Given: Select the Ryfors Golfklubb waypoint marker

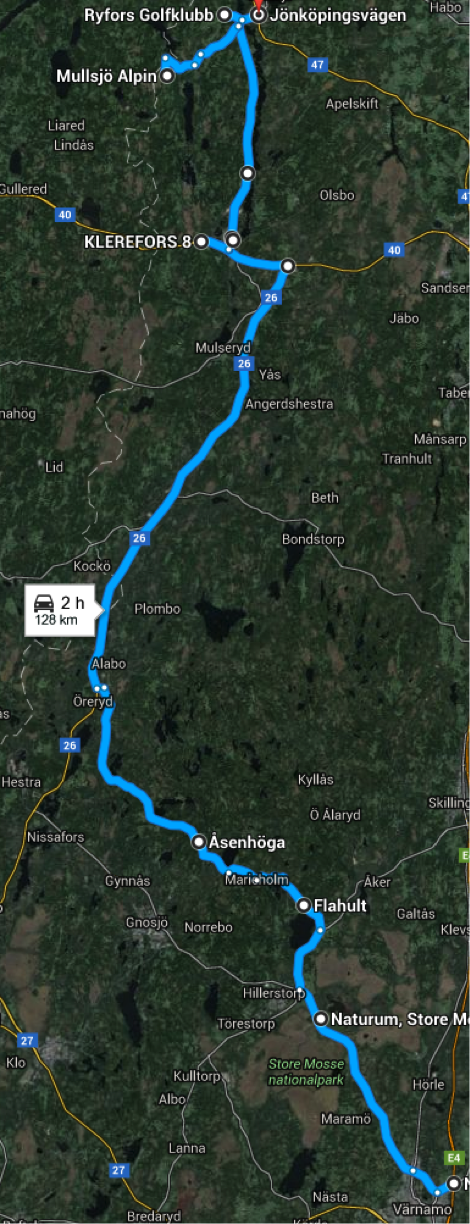Looking at the screenshot, I should click(x=224, y=15).
